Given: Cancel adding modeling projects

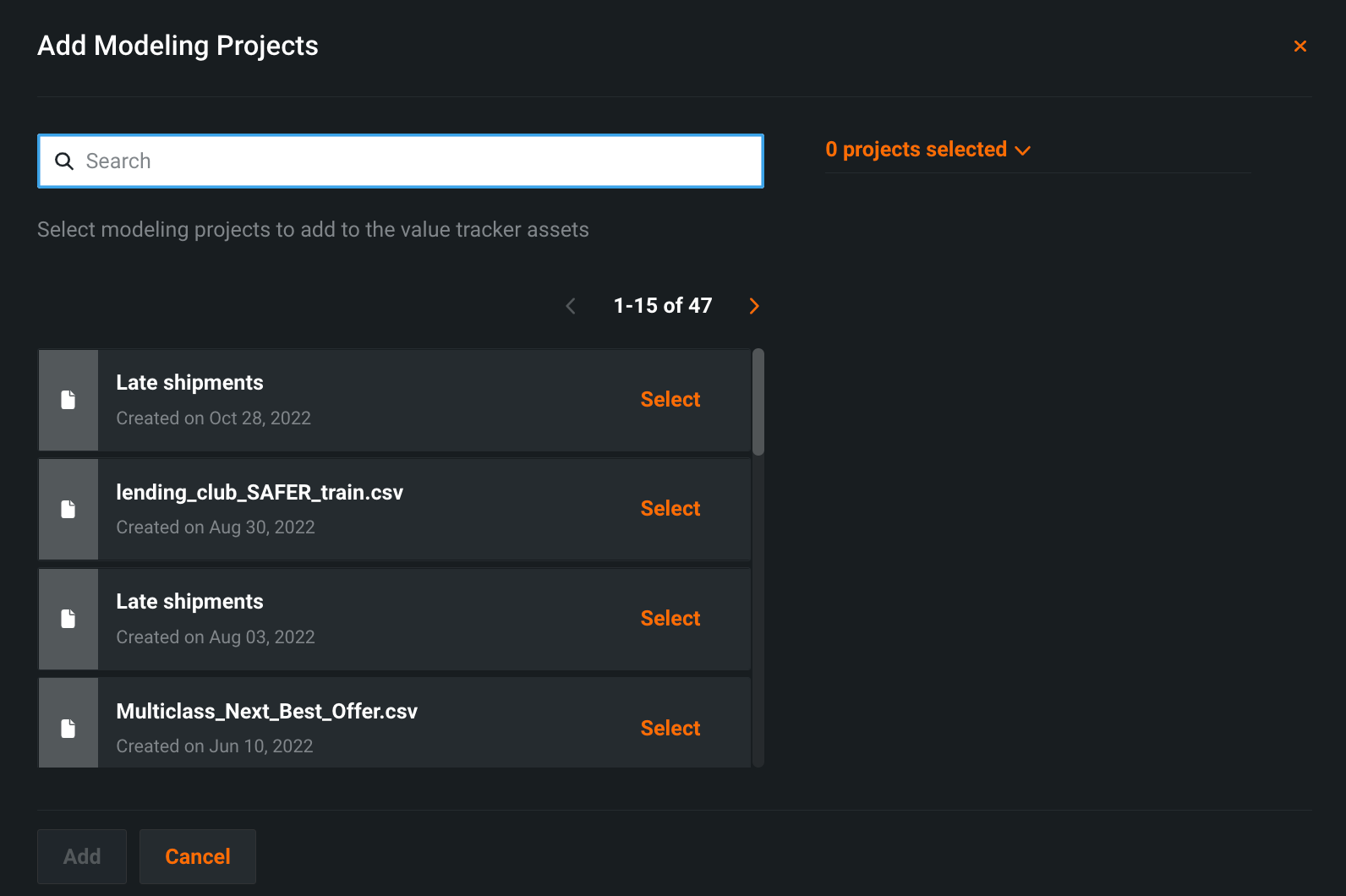Looking at the screenshot, I should pos(198,856).
